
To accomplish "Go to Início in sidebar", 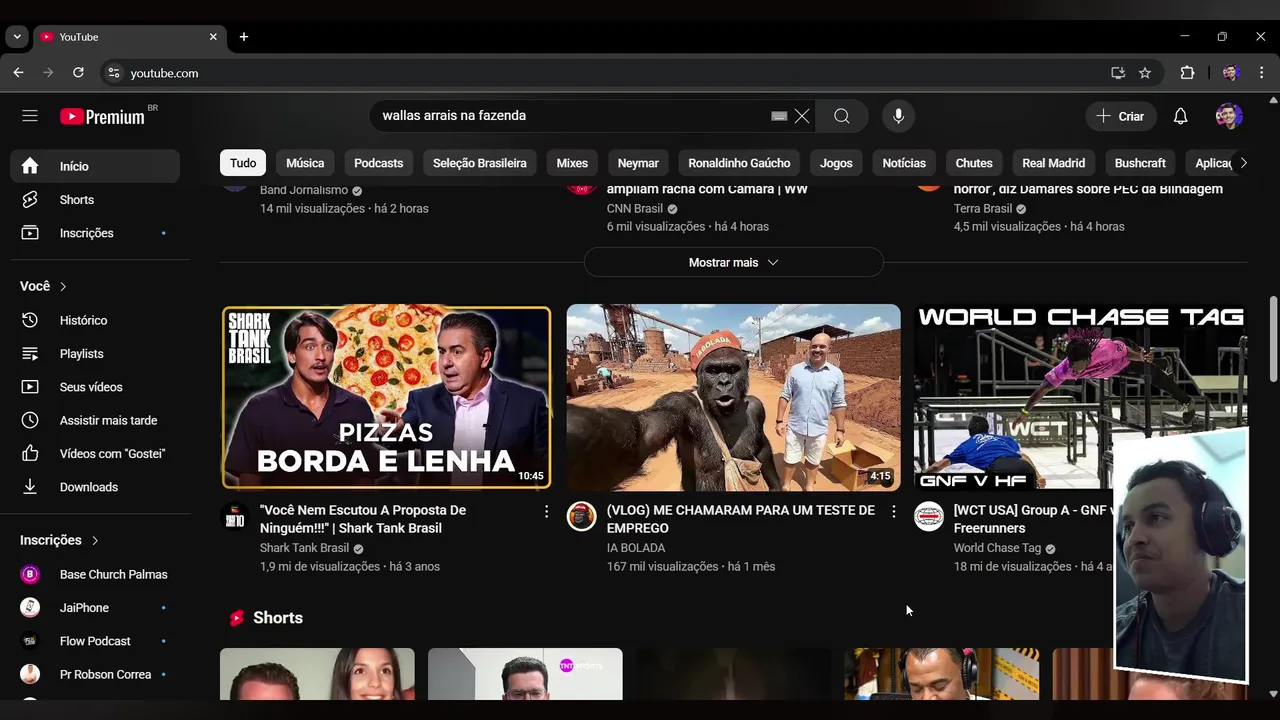I will (95, 166).
